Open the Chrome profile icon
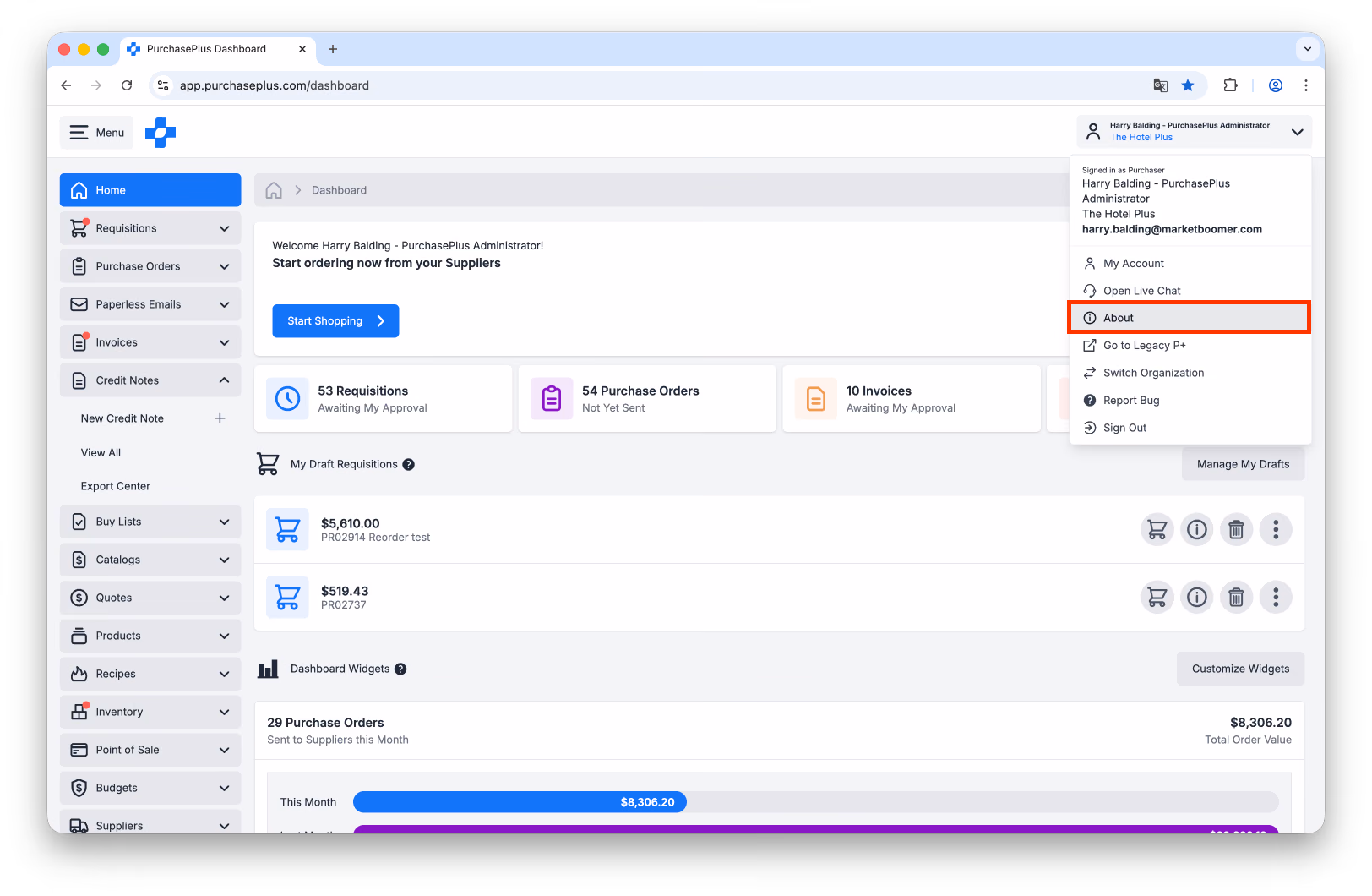This screenshot has height=896, width=1372. pyautogui.click(x=1276, y=85)
